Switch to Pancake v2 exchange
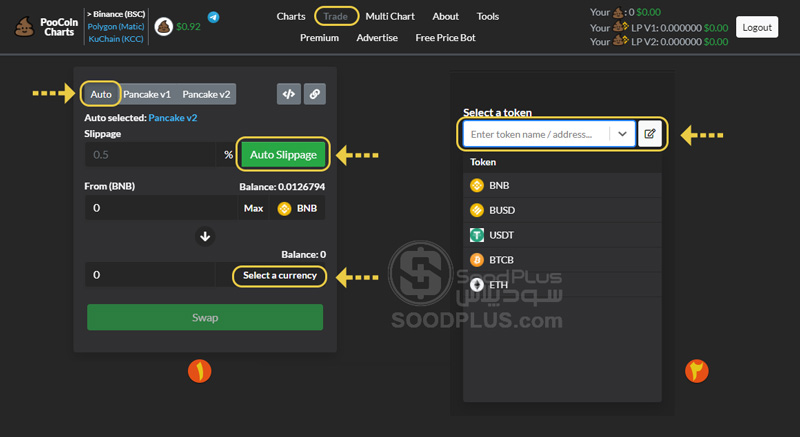Viewport: 800px width, 437px height. coord(207,94)
